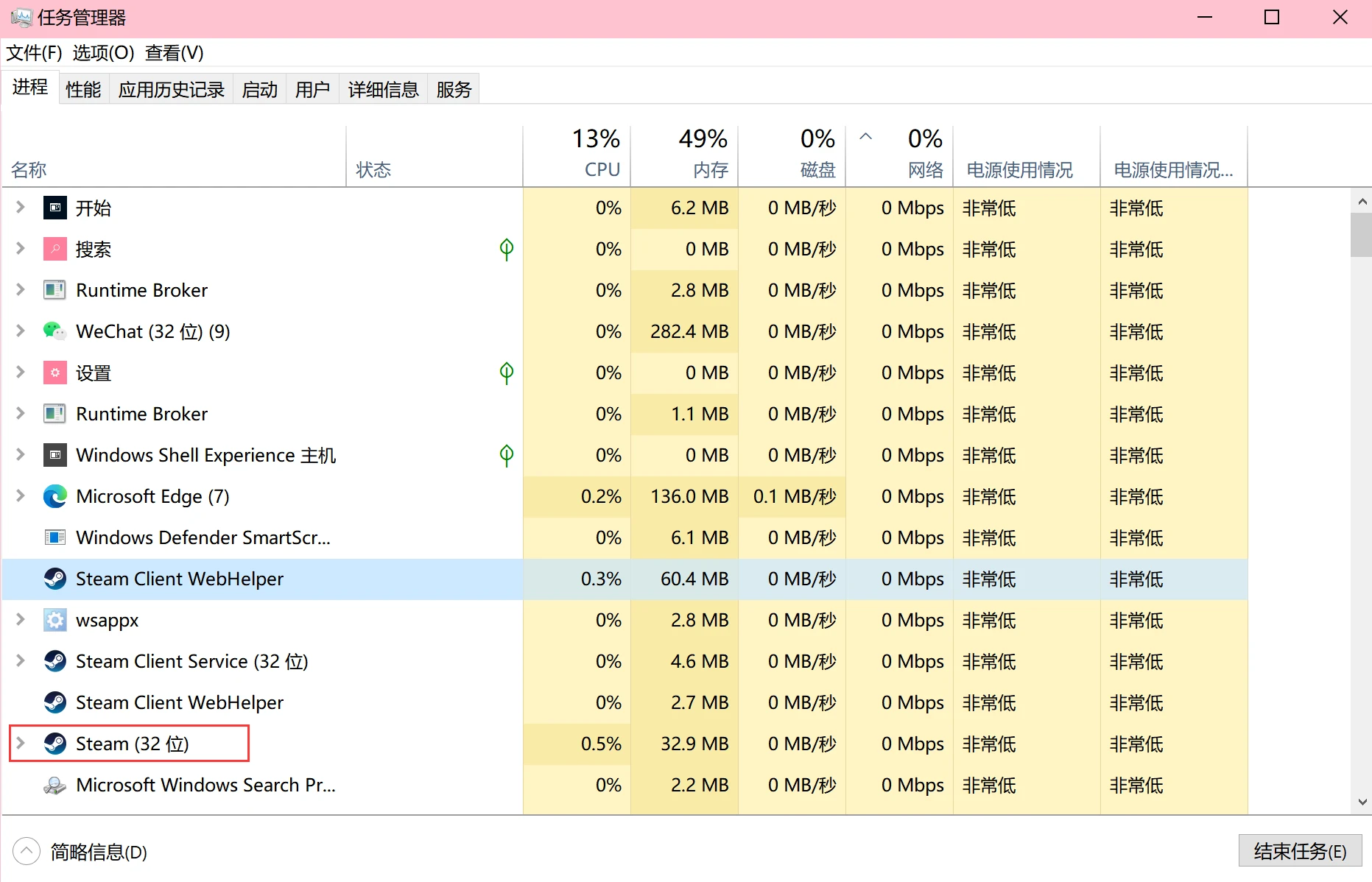Click the scrollbar up arrow
The image size is (1372, 882).
[x=1361, y=201]
